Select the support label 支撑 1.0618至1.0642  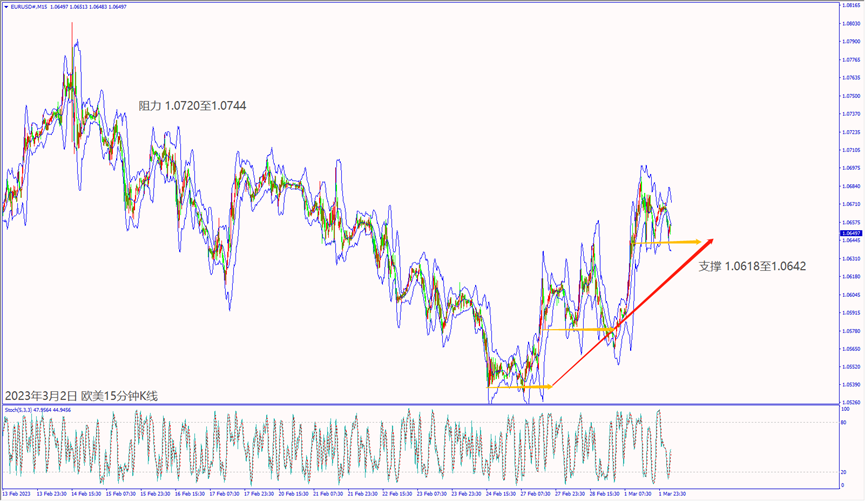(752, 266)
